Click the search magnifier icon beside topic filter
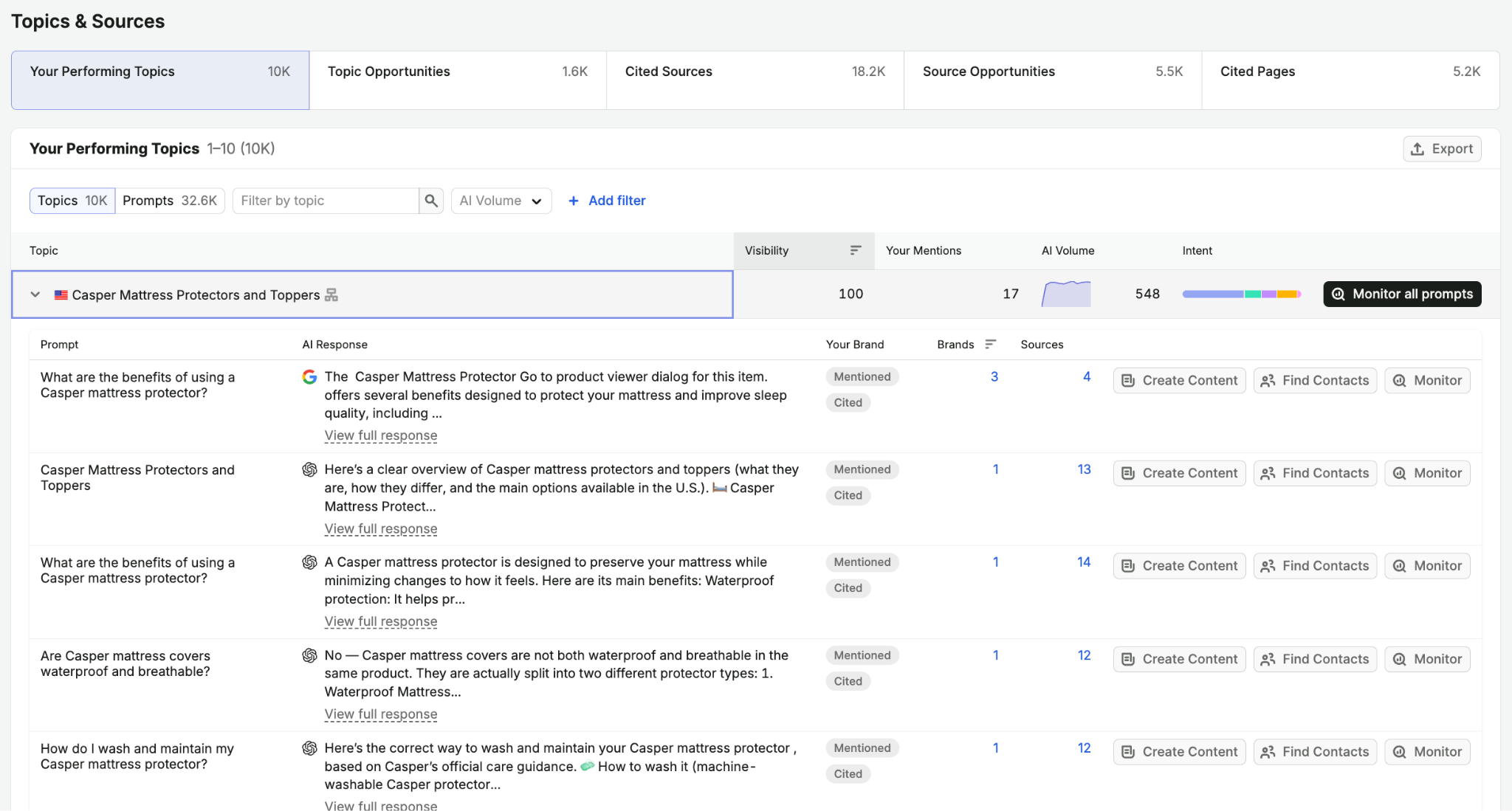The height and width of the screenshot is (811, 1512). (x=431, y=201)
